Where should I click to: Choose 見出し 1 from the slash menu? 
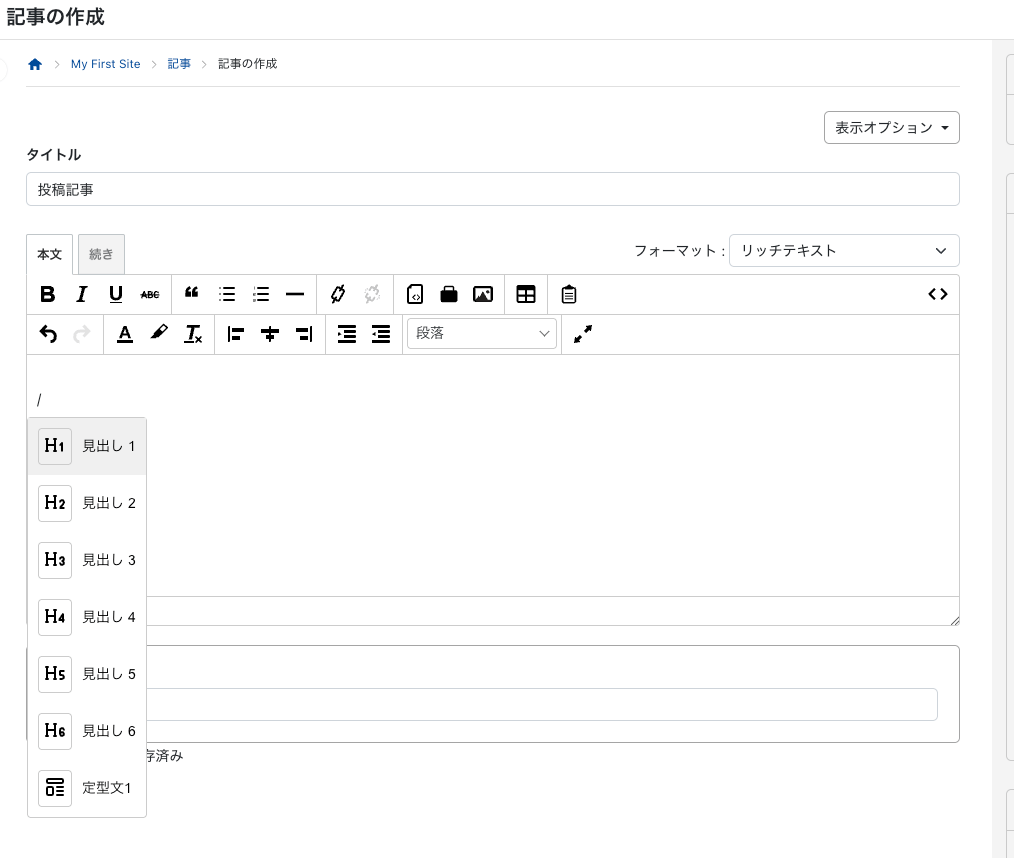coord(87,446)
